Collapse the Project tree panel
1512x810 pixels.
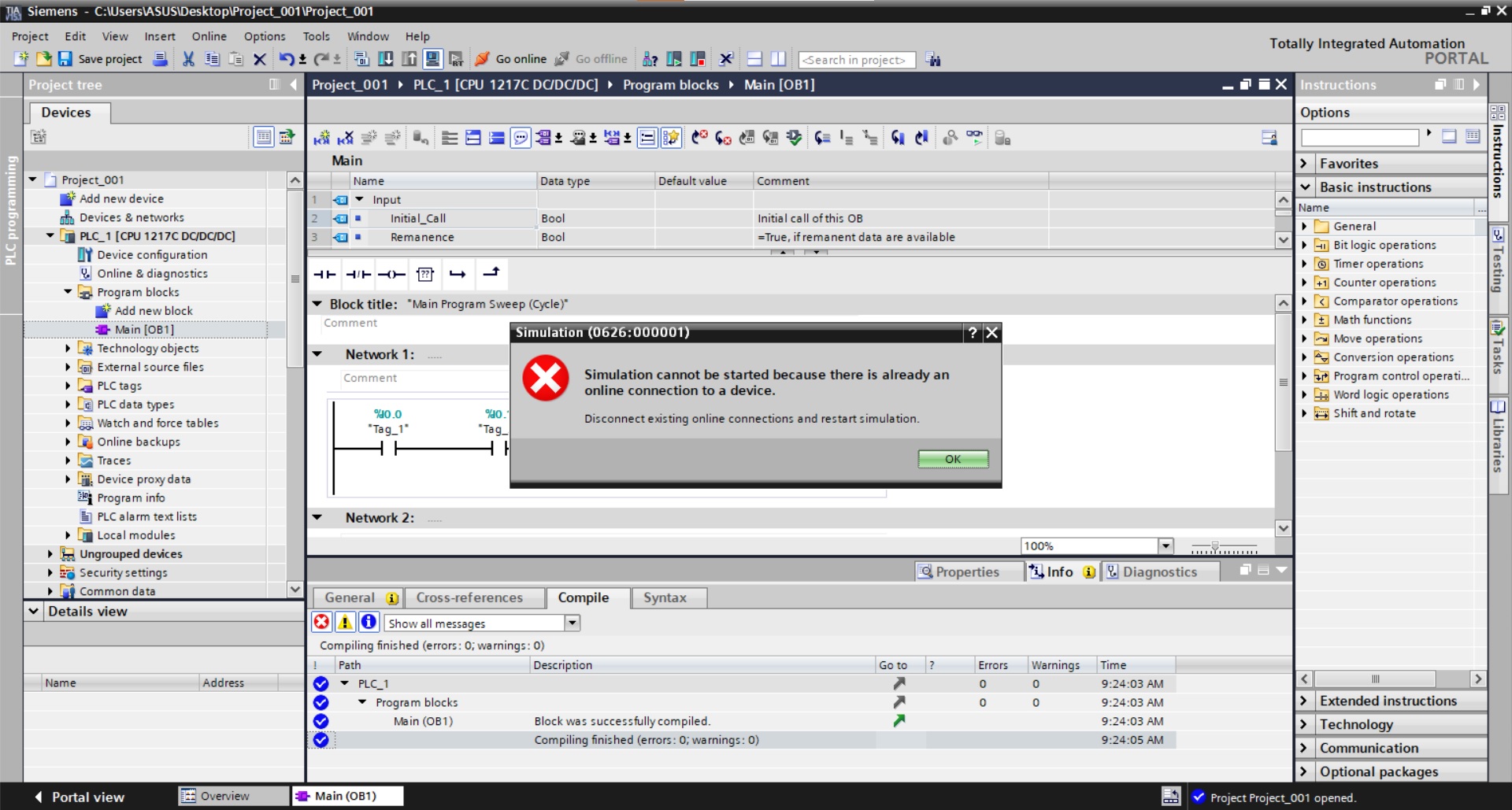pyautogui.click(x=294, y=84)
